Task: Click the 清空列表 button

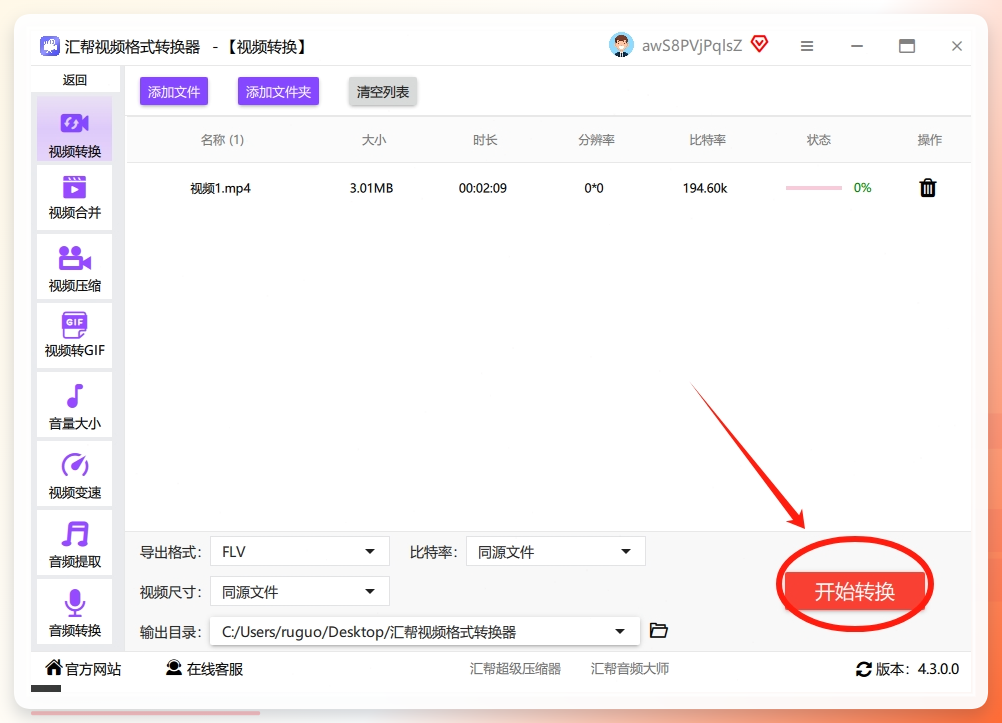Action: [x=383, y=92]
